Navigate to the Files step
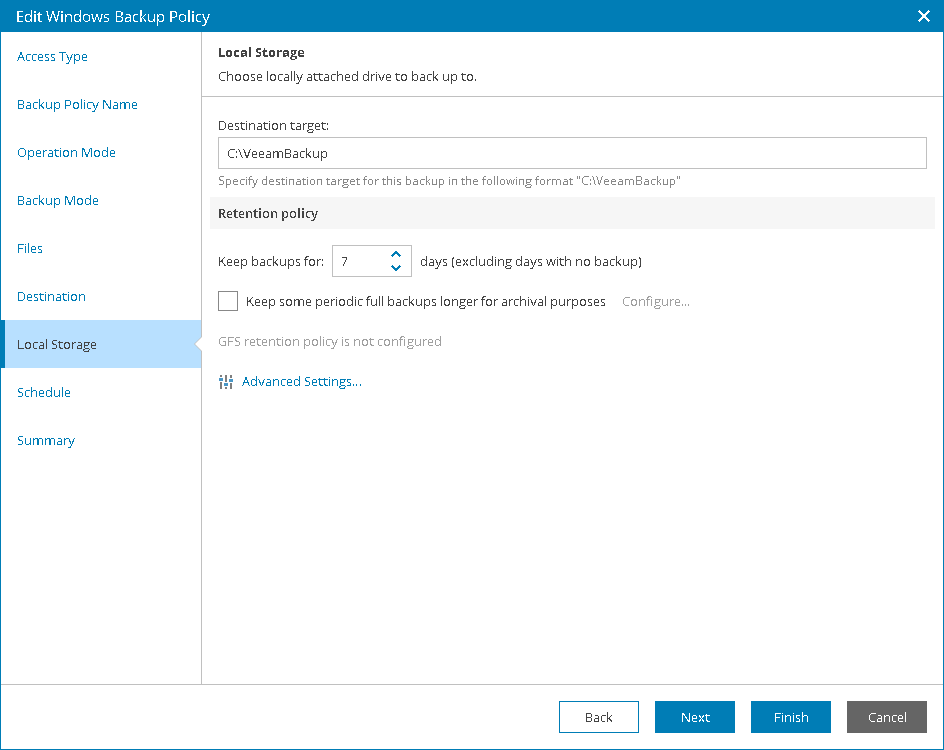Viewport: 944px width, 750px height. point(31,248)
